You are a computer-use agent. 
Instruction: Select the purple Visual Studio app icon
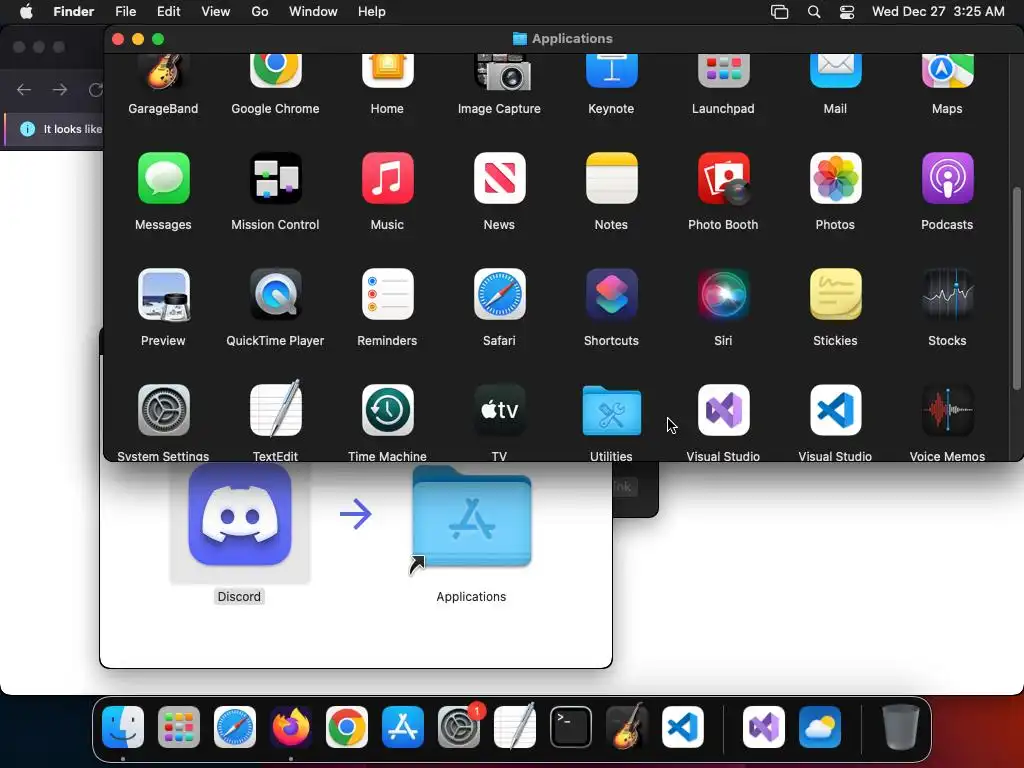pyautogui.click(x=723, y=410)
